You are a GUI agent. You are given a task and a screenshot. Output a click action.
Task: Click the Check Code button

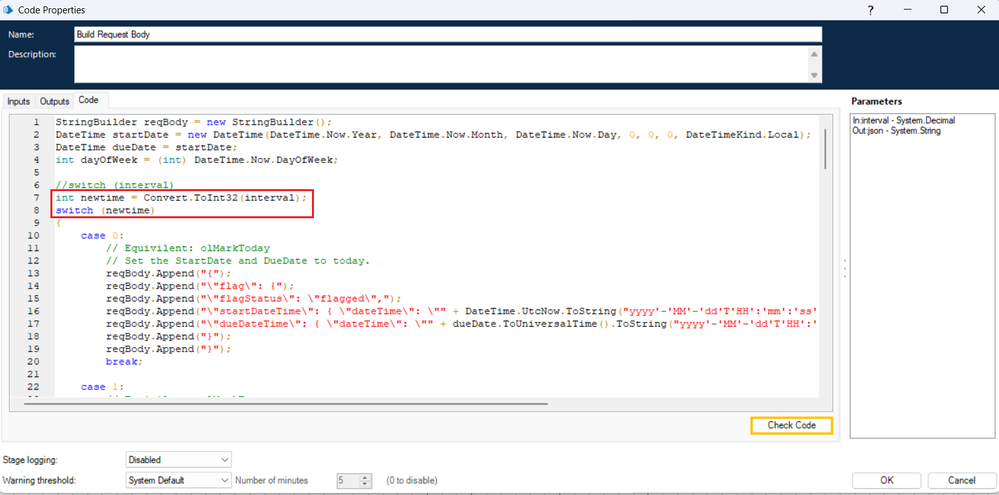point(791,426)
